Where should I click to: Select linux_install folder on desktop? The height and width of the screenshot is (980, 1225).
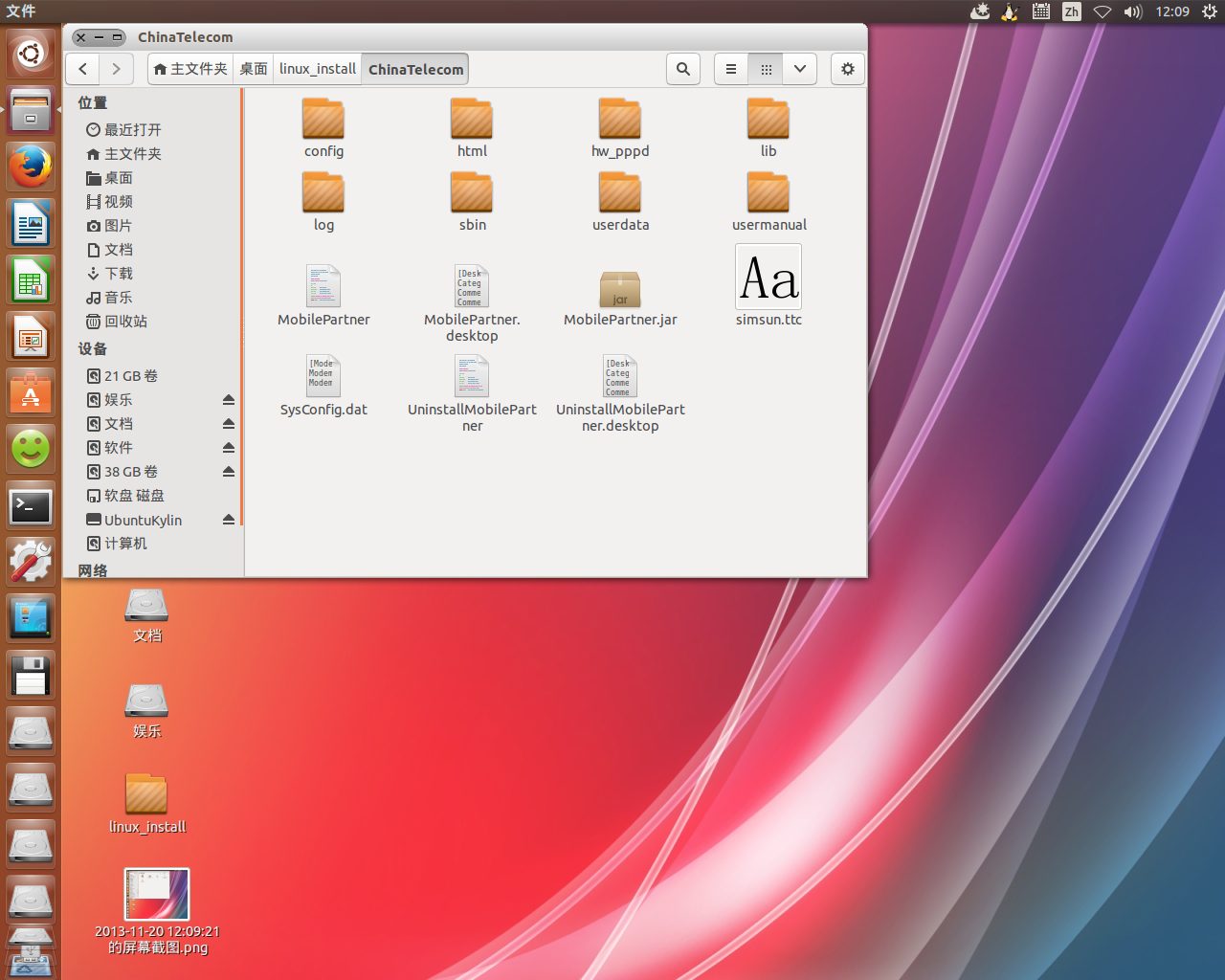pyautogui.click(x=147, y=803)
